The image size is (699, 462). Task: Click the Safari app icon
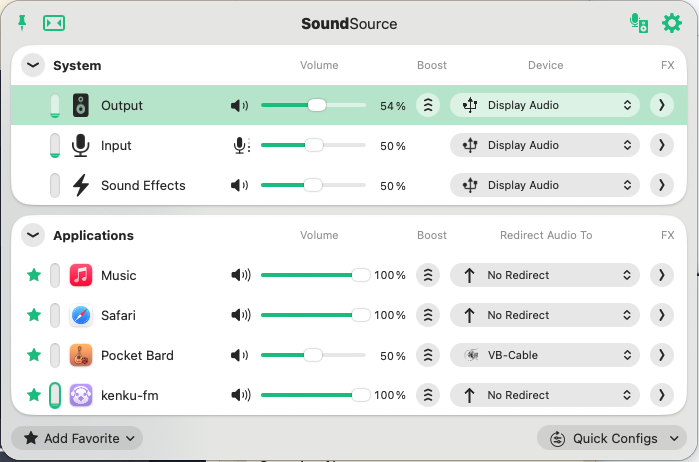coord(81,315)
